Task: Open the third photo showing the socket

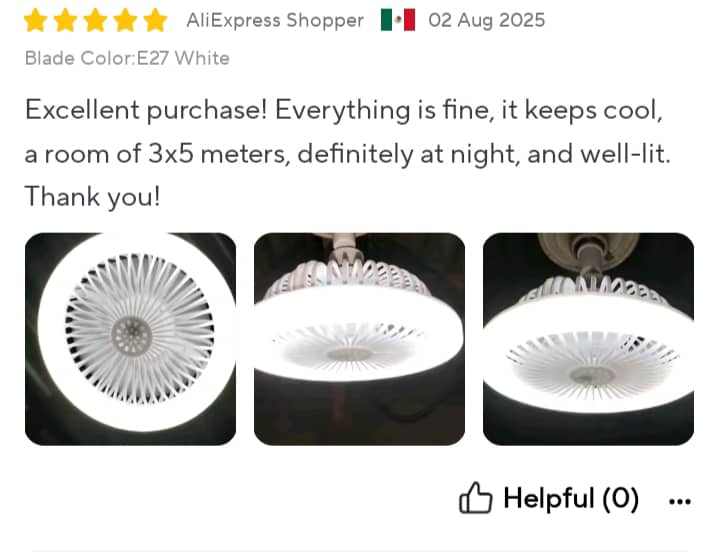Action: pyautogui.click(x=589, y=339)
